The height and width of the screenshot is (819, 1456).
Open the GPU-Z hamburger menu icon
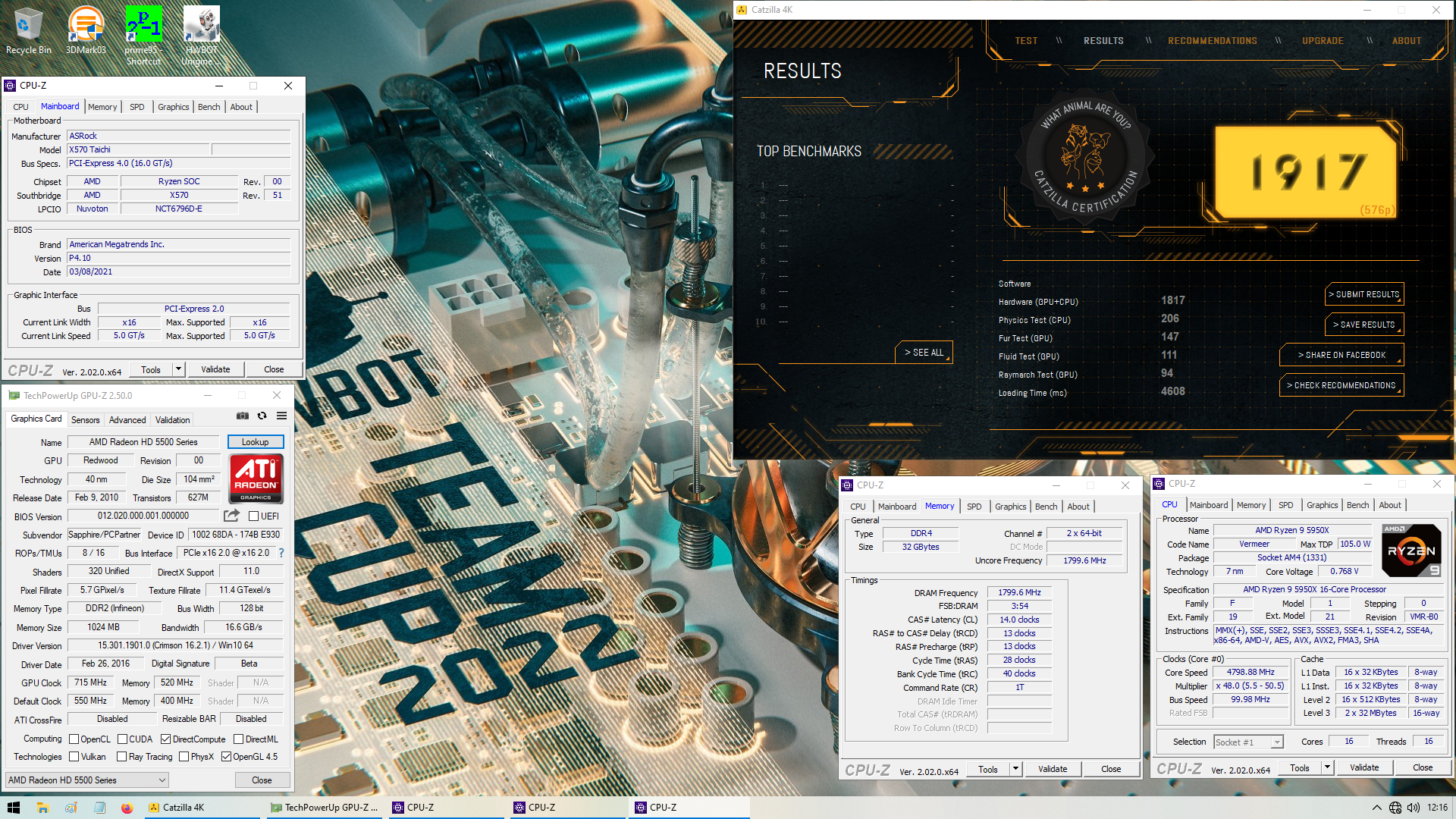(281, 416)
